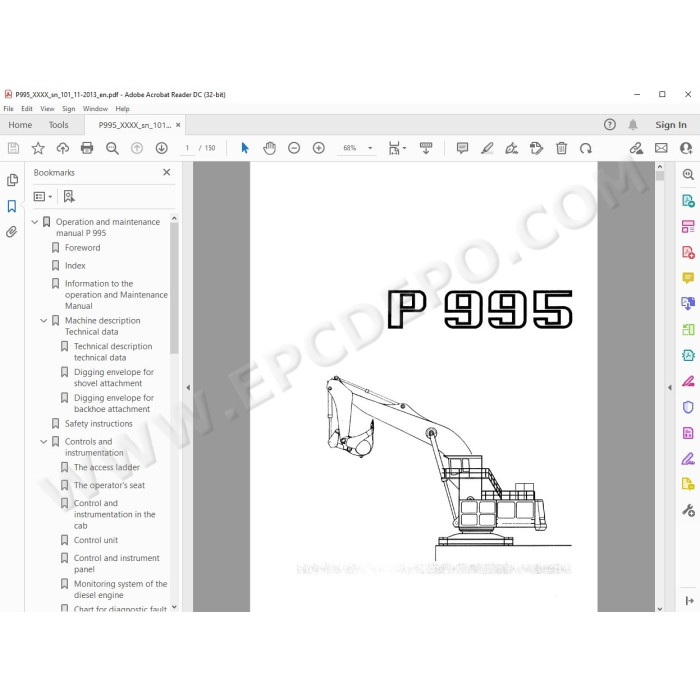Choose the Selection arrow tool
Viewport: 700px width, 700px height.
tap(245, 148)
